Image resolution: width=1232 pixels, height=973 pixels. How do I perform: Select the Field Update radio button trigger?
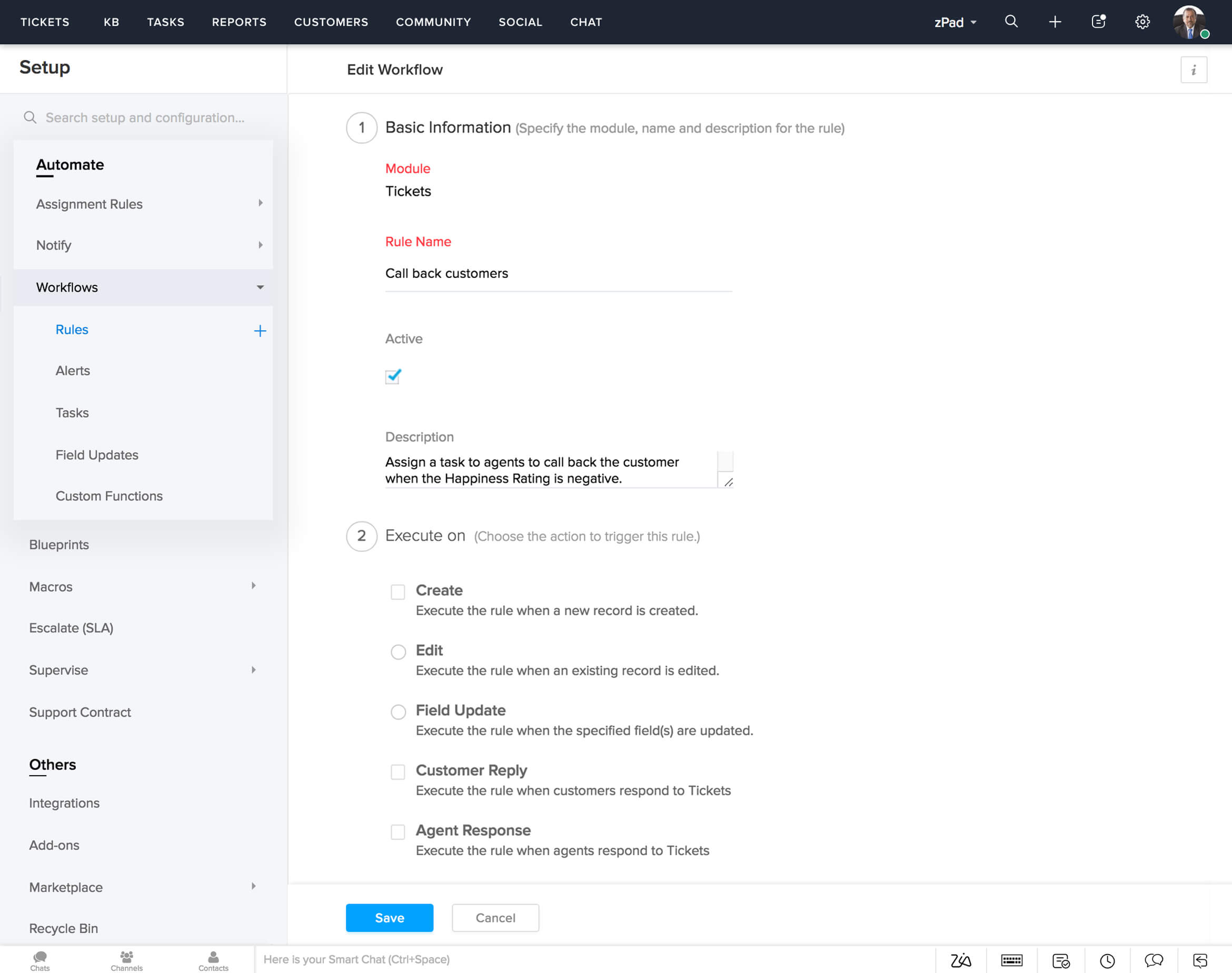[399, 711]
